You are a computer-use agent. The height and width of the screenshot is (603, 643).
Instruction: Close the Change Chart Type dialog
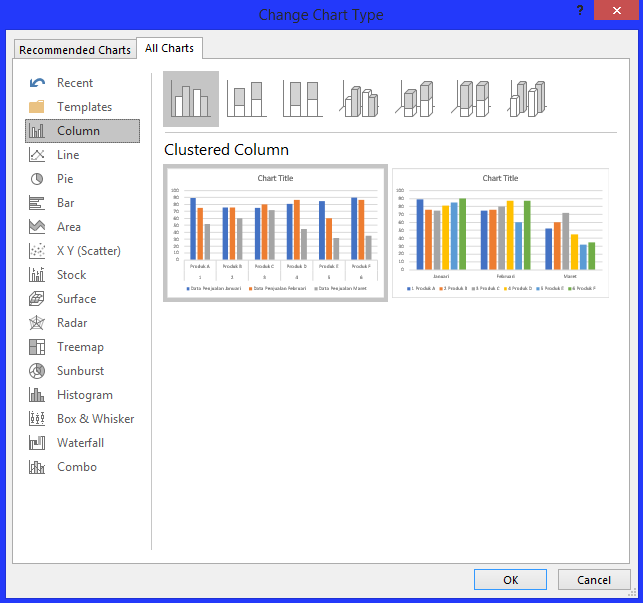click(616, 10)
